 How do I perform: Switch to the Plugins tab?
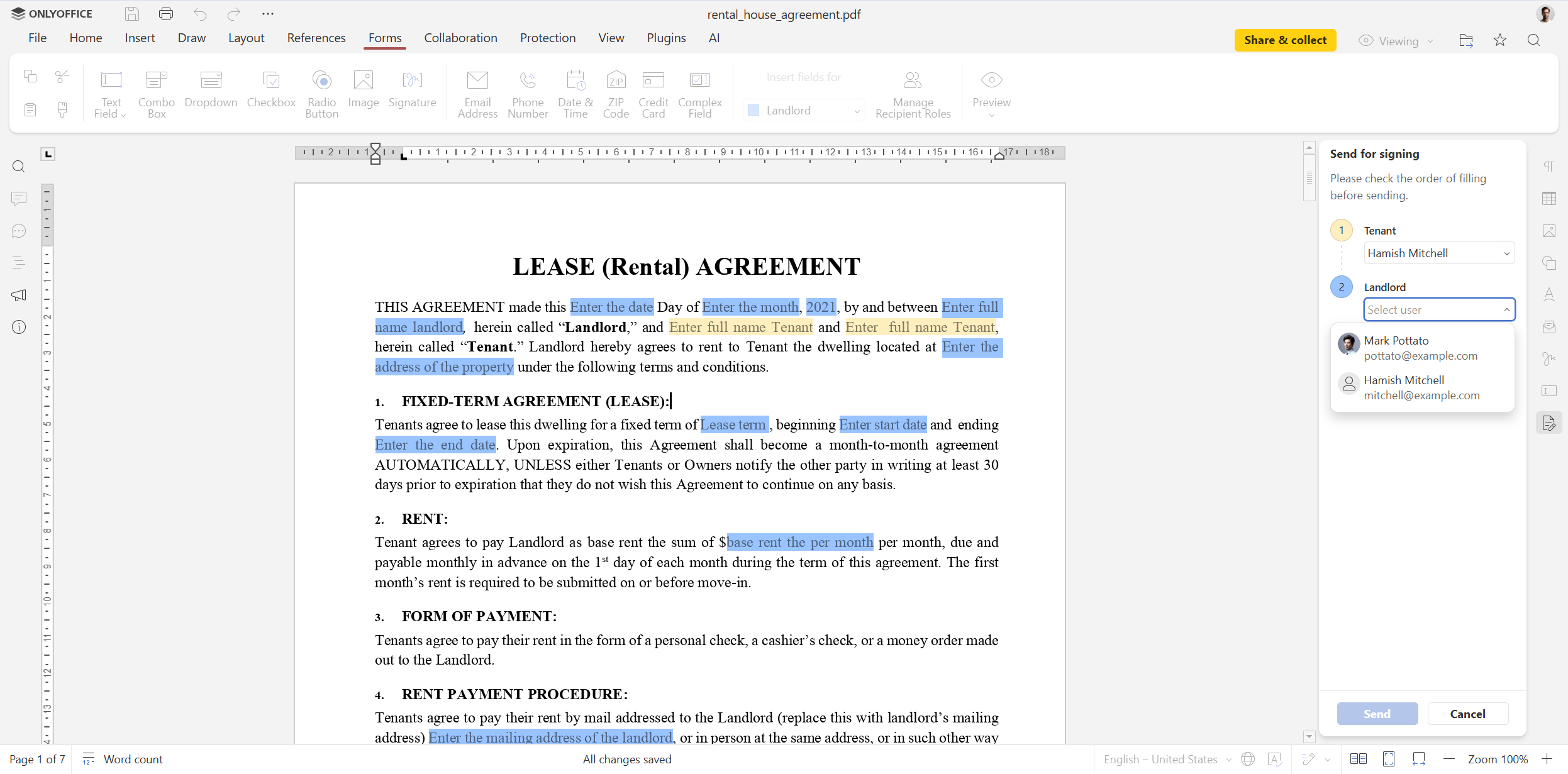[666, 38]
